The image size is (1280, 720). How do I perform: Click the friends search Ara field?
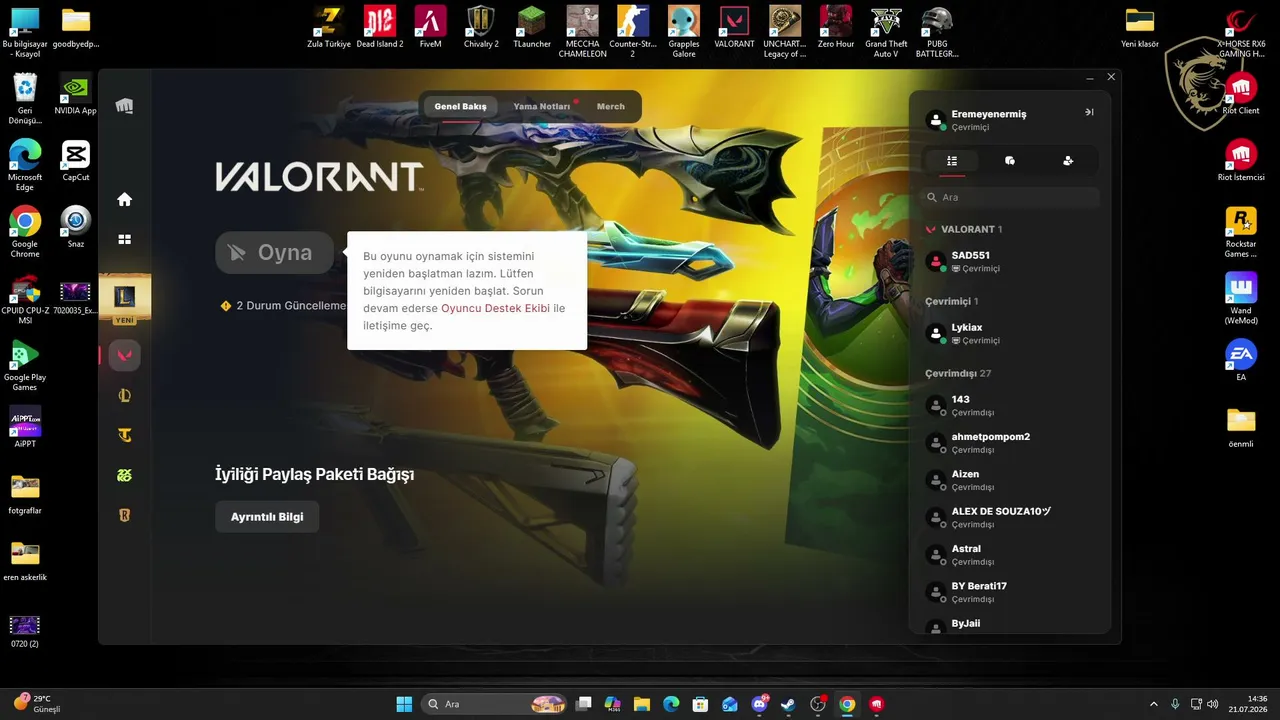(1010, 197)
